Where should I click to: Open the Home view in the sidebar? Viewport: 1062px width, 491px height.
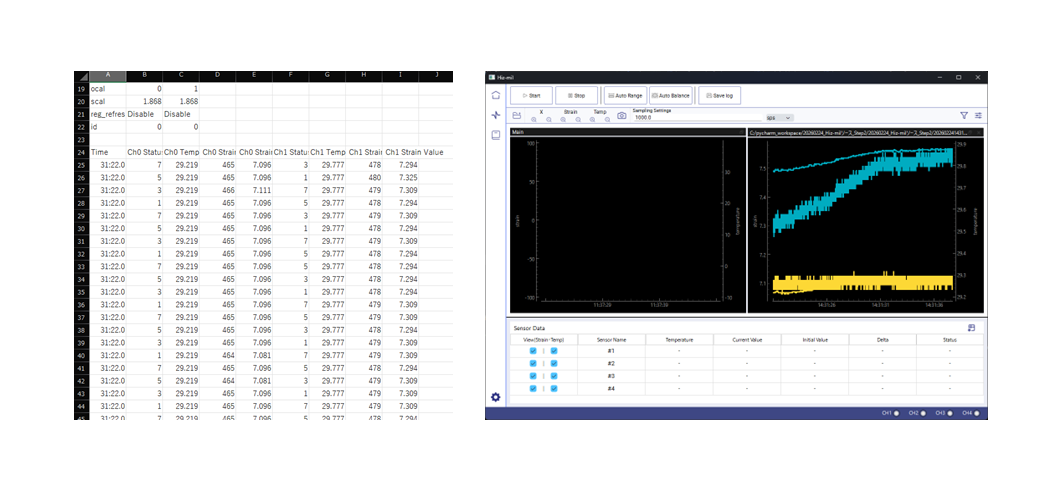pyautogui.click(x=495, y=95)
